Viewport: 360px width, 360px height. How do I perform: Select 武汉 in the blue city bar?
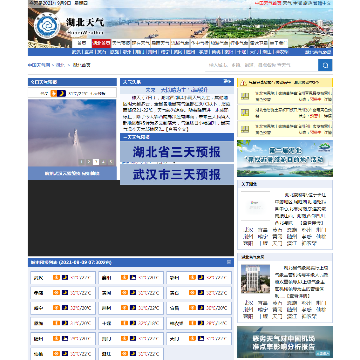coord(77,52)
